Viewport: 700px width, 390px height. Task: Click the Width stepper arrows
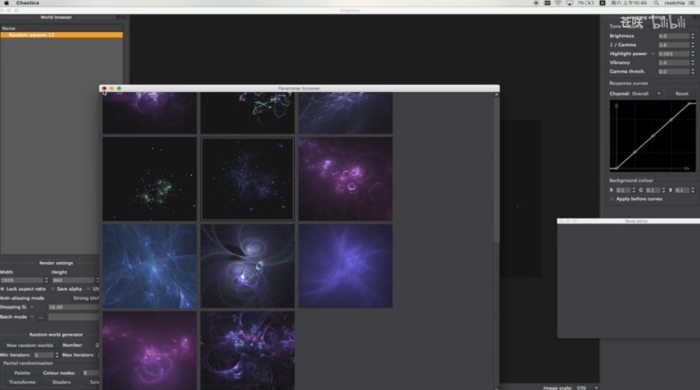click(x=46, y=280)
